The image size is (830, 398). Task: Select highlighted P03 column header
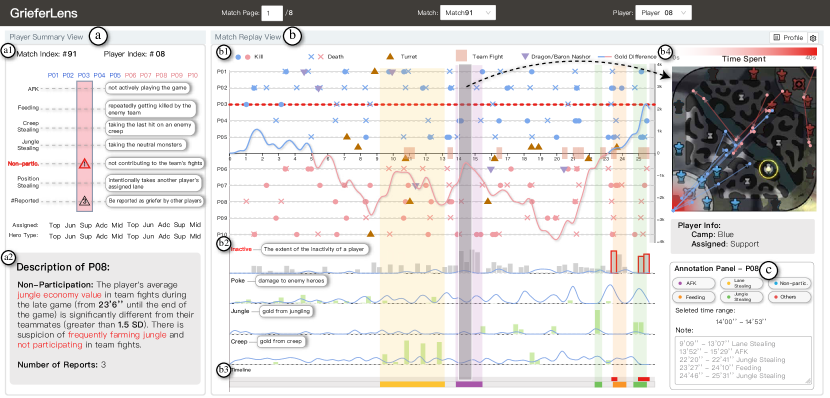click(84, 76)
